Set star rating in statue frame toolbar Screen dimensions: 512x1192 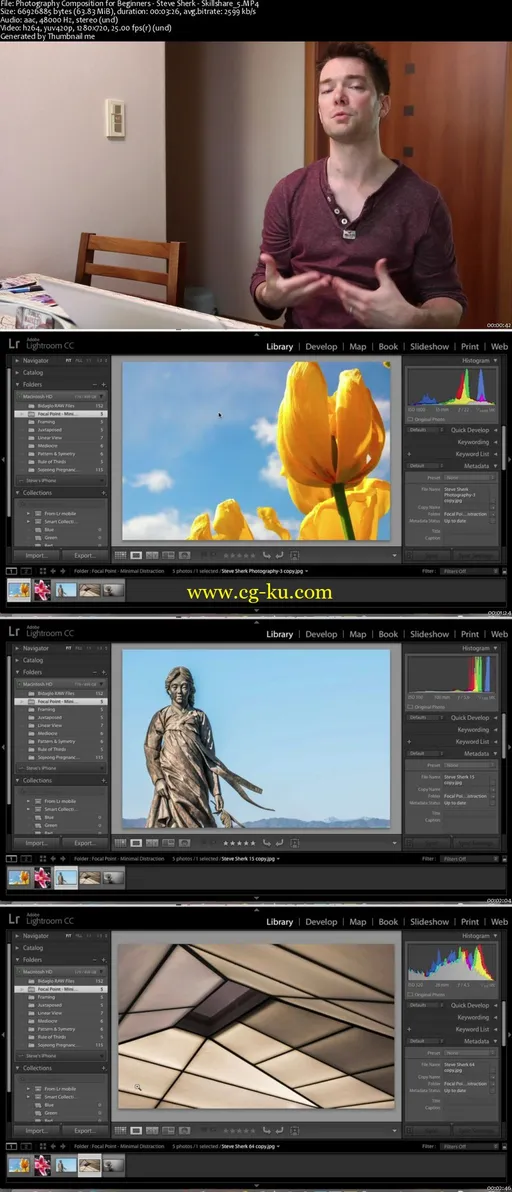pyautogui.click(x=239, y=843)
